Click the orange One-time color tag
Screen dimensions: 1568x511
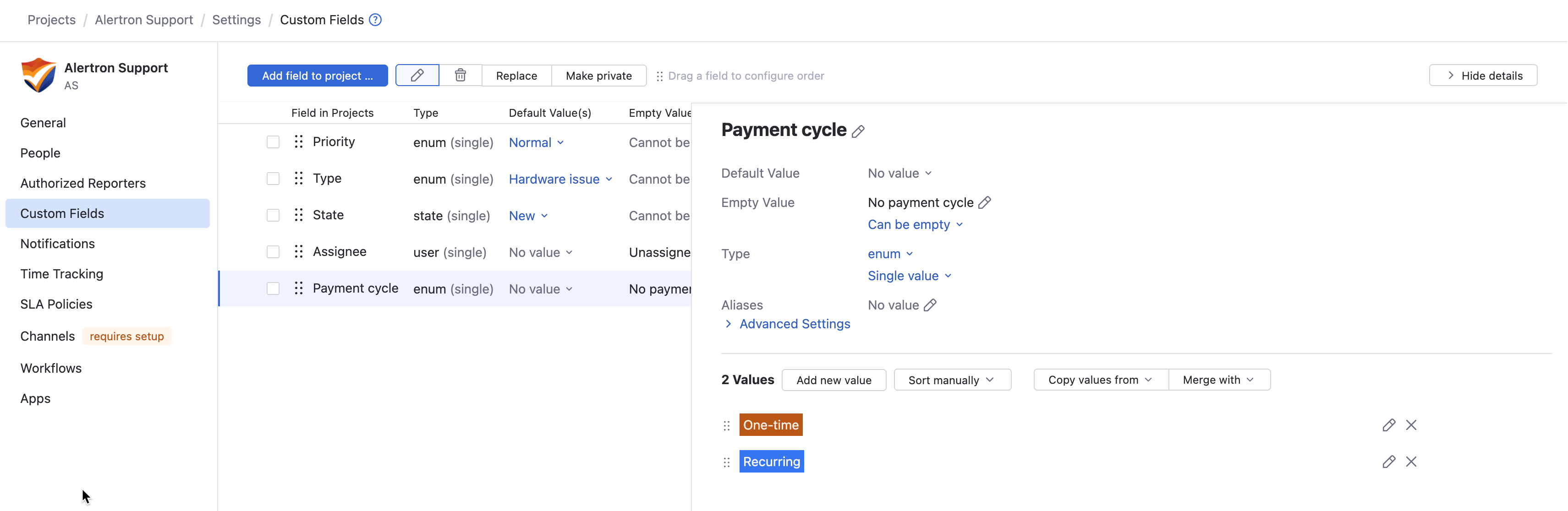click(x=771, y=425)
